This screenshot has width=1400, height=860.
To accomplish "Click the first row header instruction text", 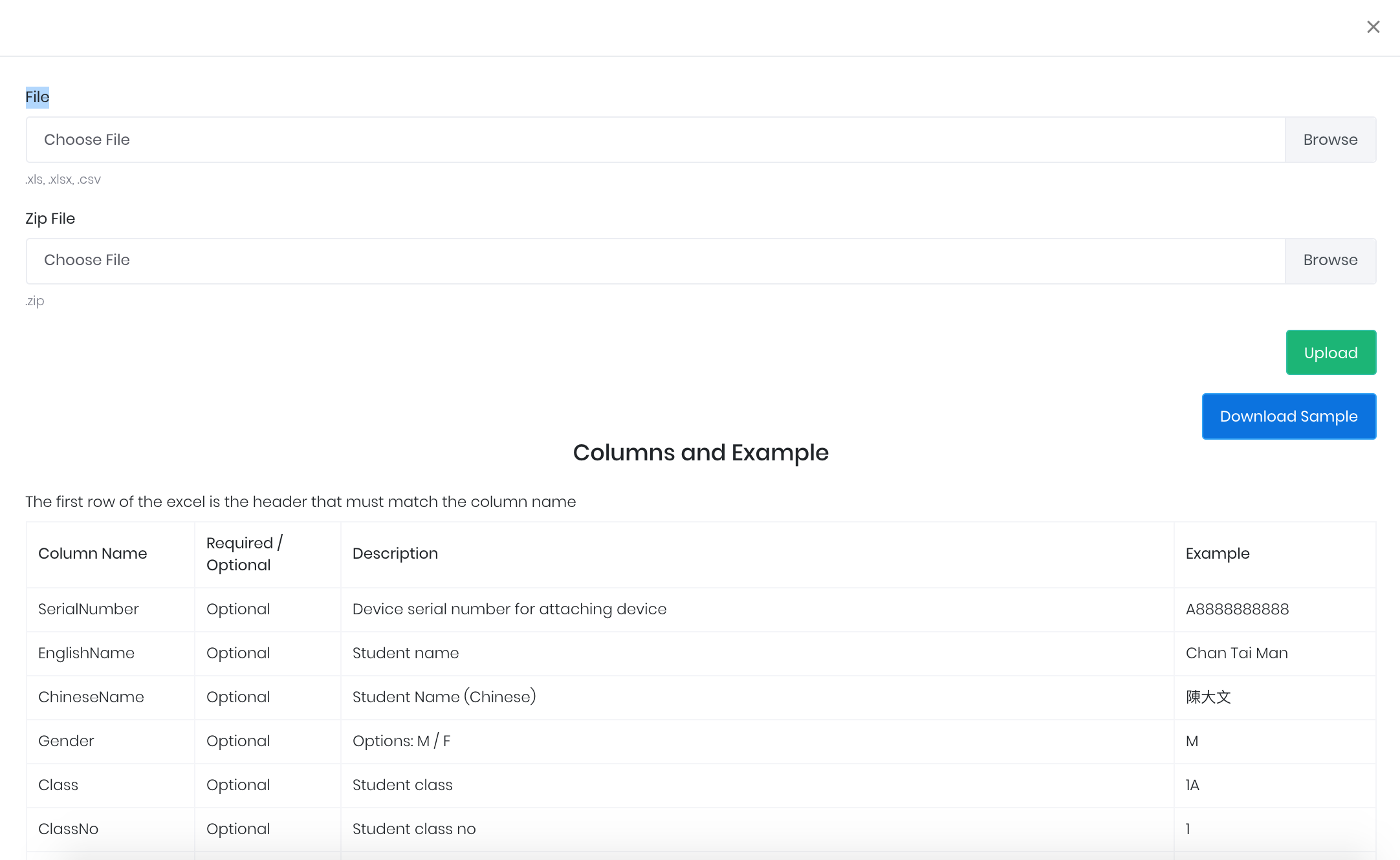I will 301,502.
